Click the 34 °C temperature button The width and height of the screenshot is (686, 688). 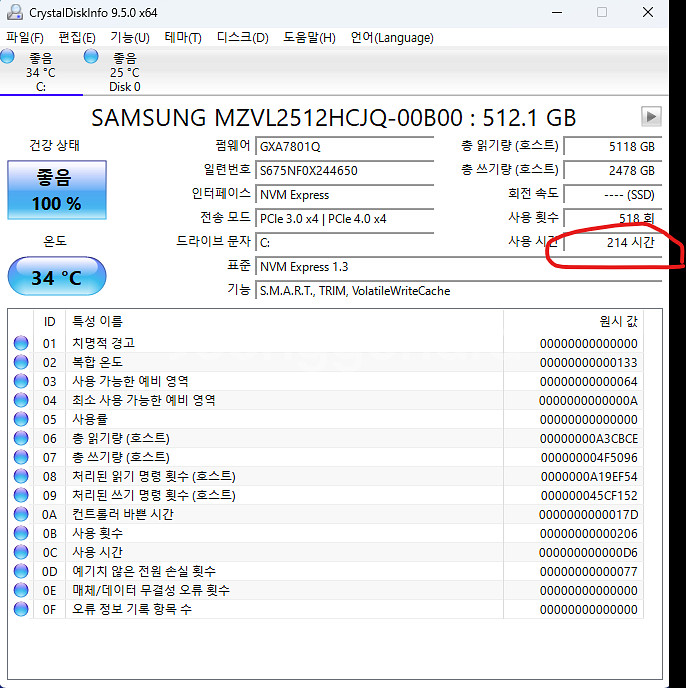pos(57,276)
